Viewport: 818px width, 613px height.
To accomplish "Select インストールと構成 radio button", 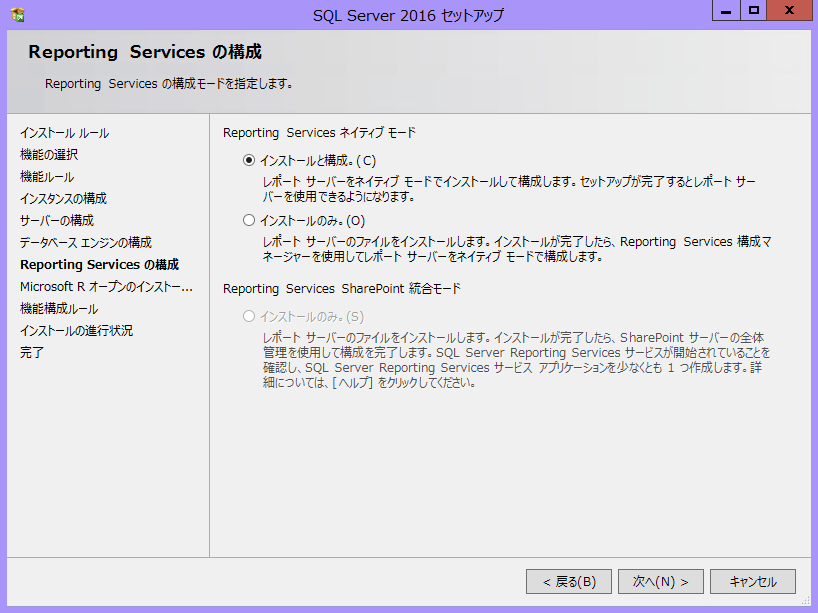I will pyautogui.click(x=249, y=160).
